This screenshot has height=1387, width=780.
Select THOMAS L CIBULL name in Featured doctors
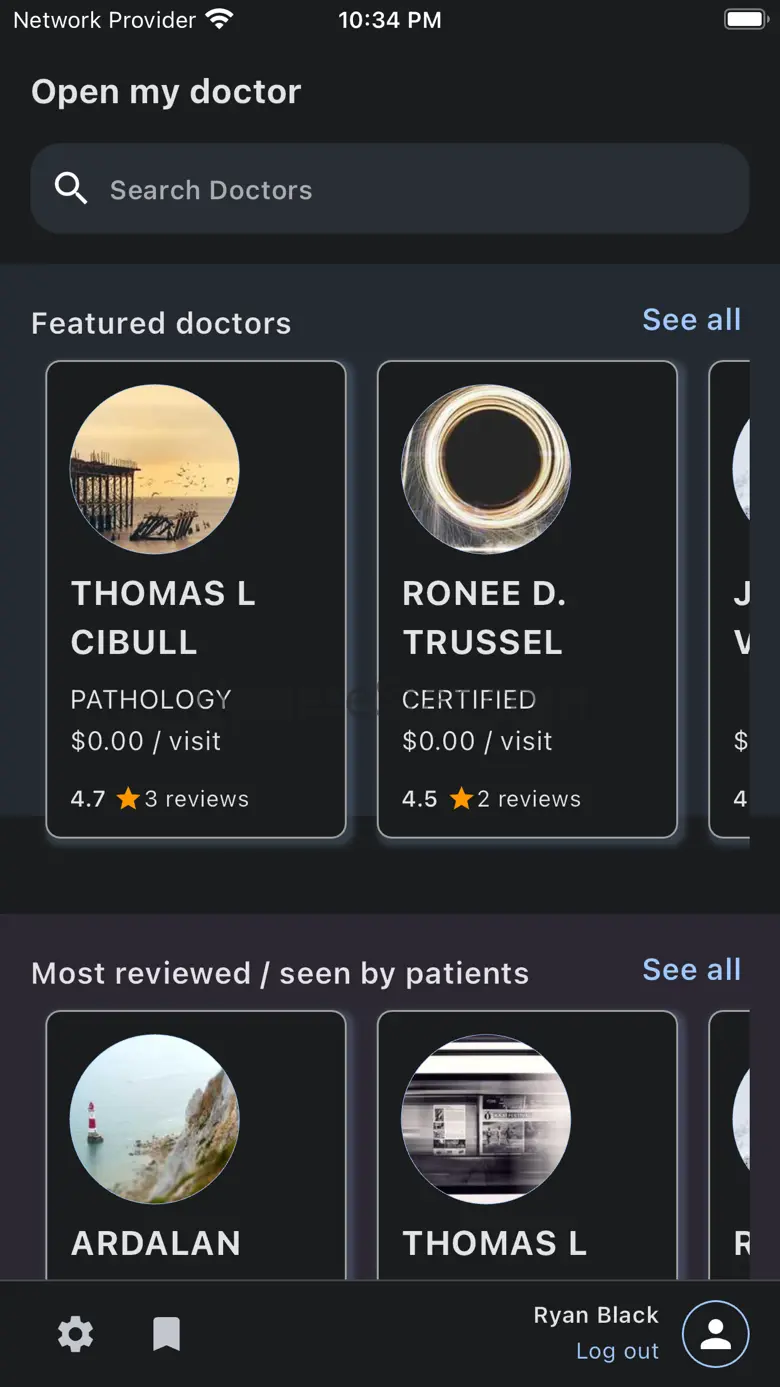(x=163, y=617)
